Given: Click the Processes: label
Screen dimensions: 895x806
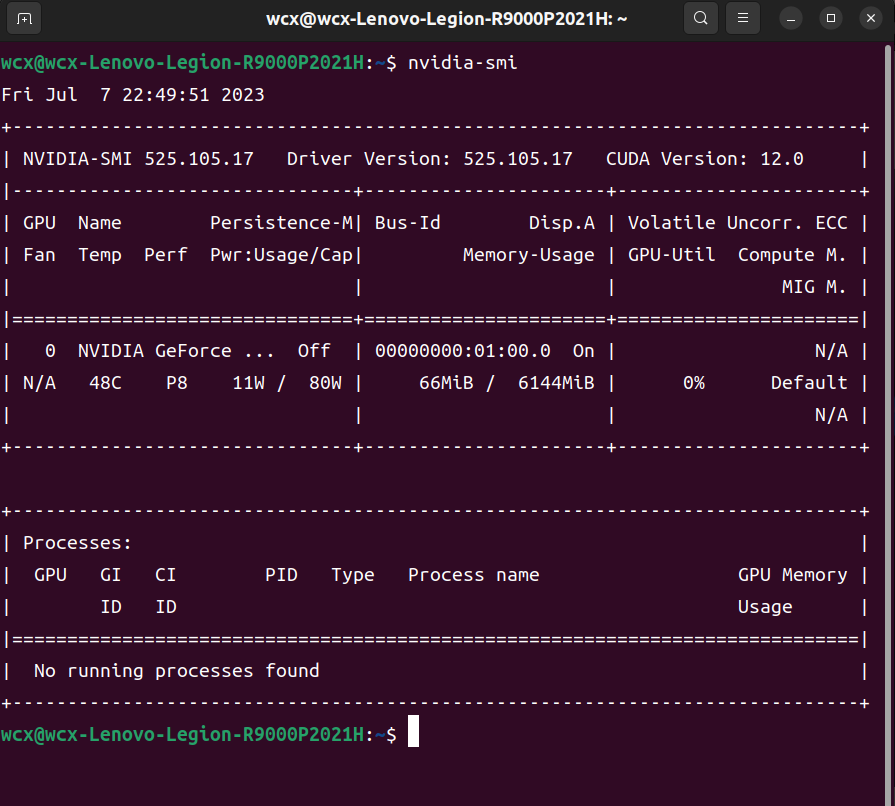Looking at the screenshot, I should (77, 543).
